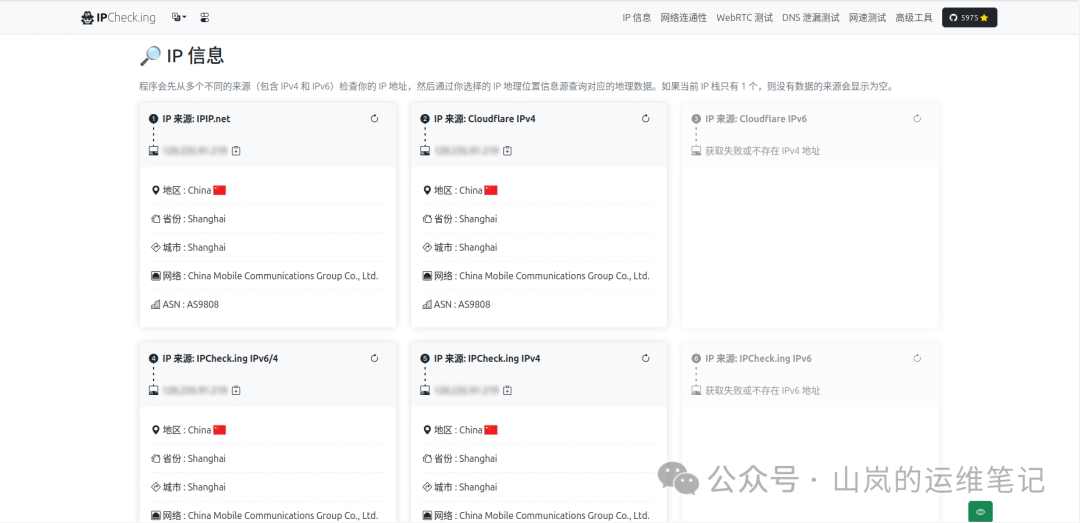Open 网速测试 nav item
This screenshot has width=1080, height=523.
pyautogui.click(x=867, y=18)
